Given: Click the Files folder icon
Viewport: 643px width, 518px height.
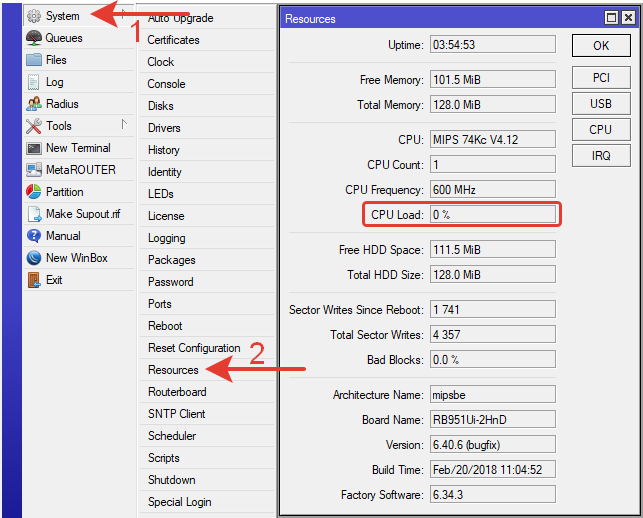Looking at the screenshot, I should click(34, 60).
